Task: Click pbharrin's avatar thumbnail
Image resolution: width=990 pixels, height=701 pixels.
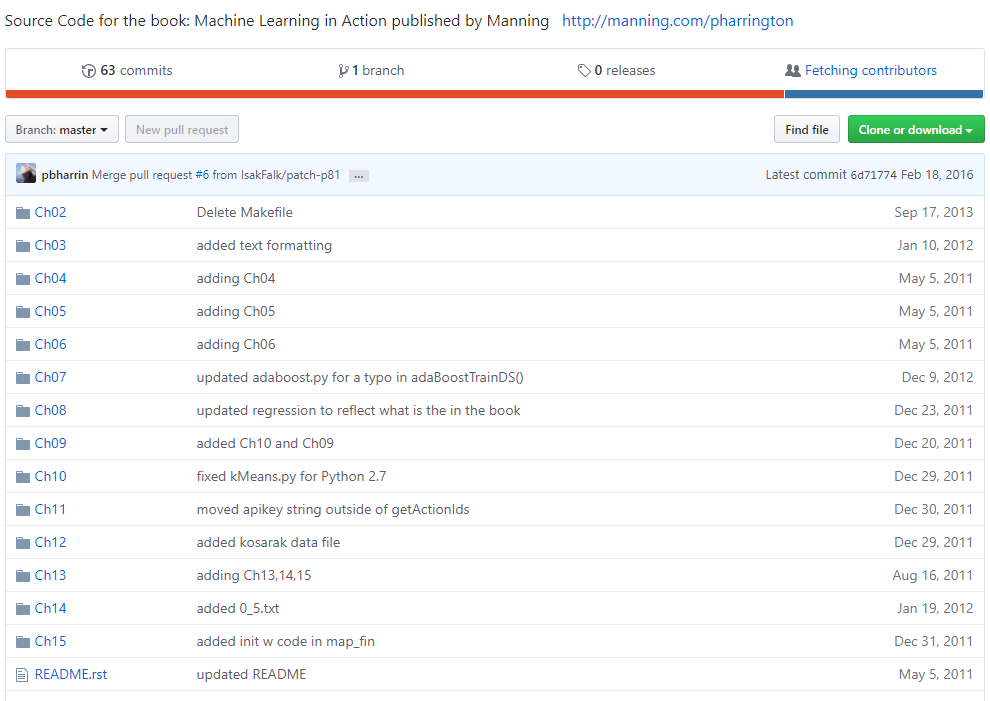Action: (26, 174)
